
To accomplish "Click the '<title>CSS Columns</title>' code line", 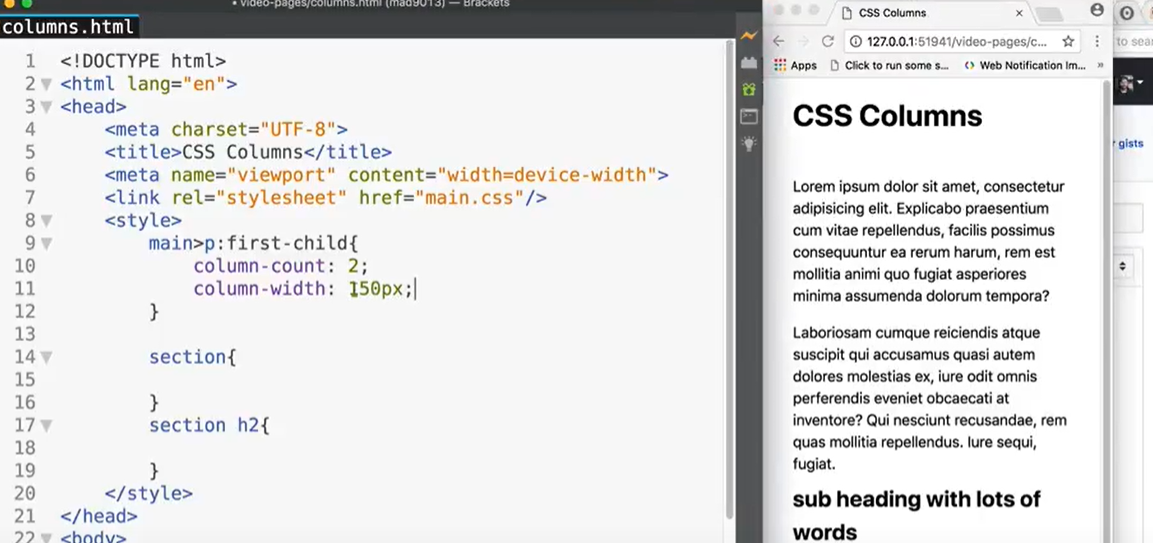I will 248,152.
